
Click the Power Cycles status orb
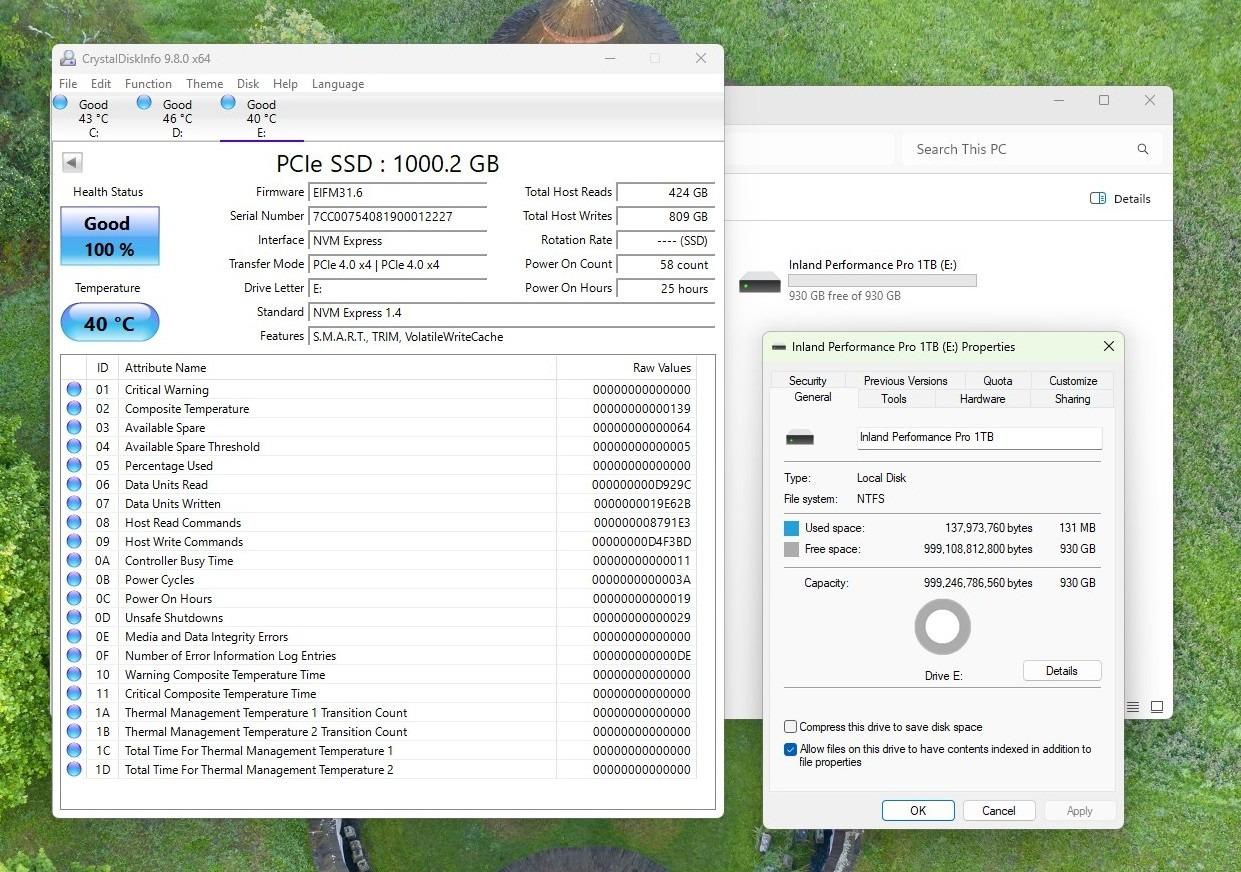pyautogui.click(x=74, y=580)
